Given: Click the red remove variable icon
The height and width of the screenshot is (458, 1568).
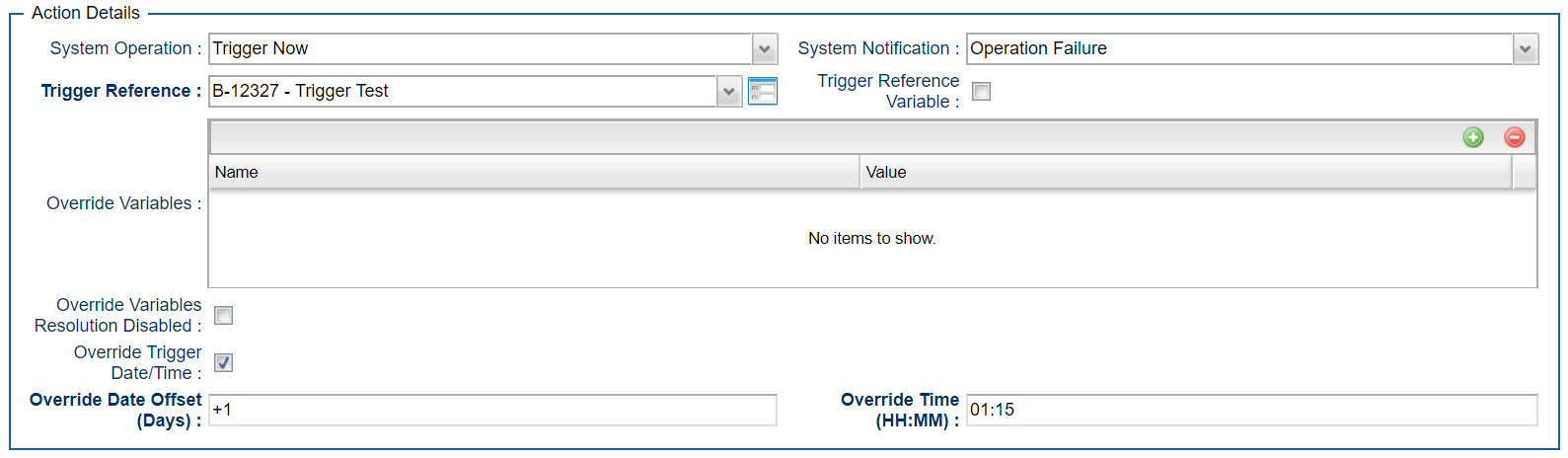Looking at the screenshot, I should [1514, 137].
